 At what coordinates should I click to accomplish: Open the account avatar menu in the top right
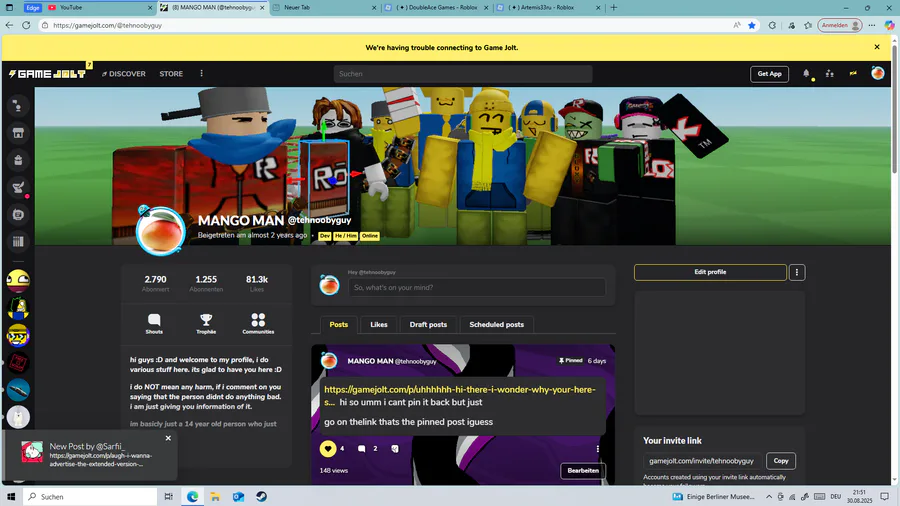pyautogui.click(x=877, y=73)
